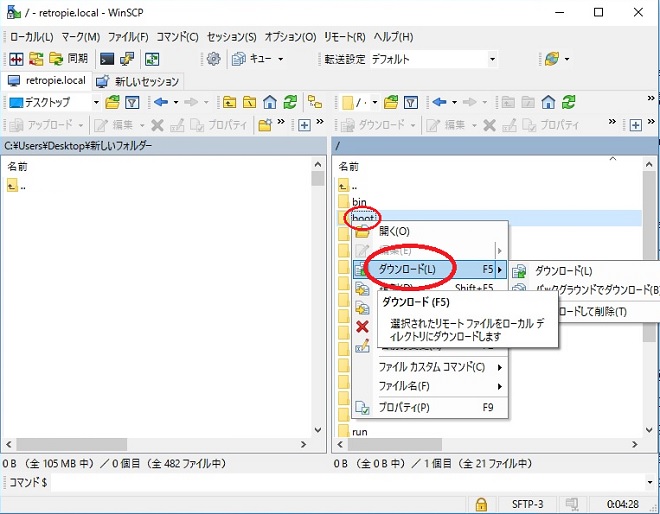Go back in local panel history
This screenshot has width=660, height=514.
pyautogui.click(x=161, y=102)
